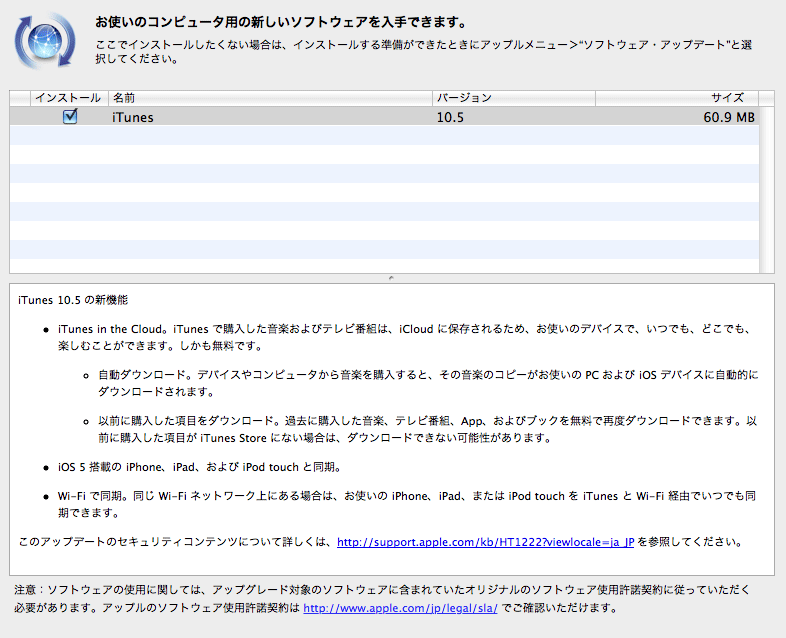Viewport: 786px width, 638px height.
Task: Click the Software Update globe icon
Action: pos(45,41)
